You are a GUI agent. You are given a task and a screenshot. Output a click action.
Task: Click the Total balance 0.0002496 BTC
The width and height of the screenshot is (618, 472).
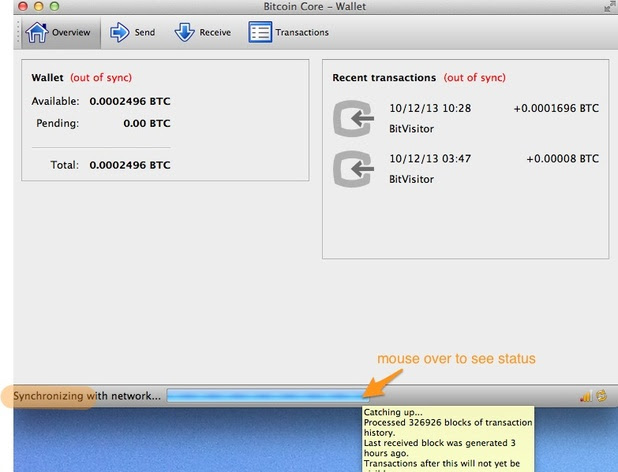tap(130, 165)
